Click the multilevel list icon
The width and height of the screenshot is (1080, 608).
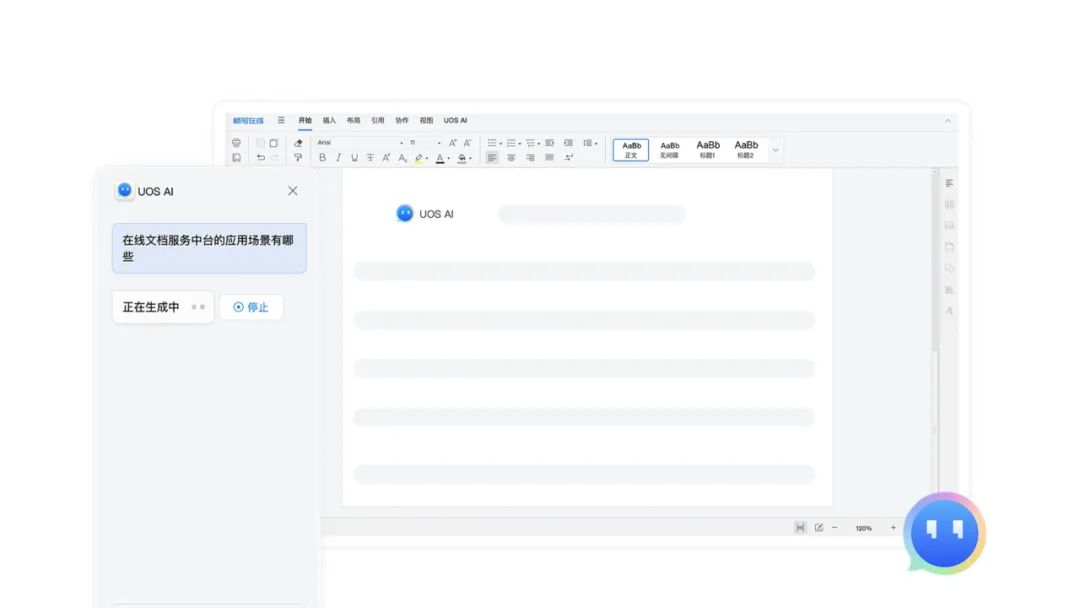(530, 143)
